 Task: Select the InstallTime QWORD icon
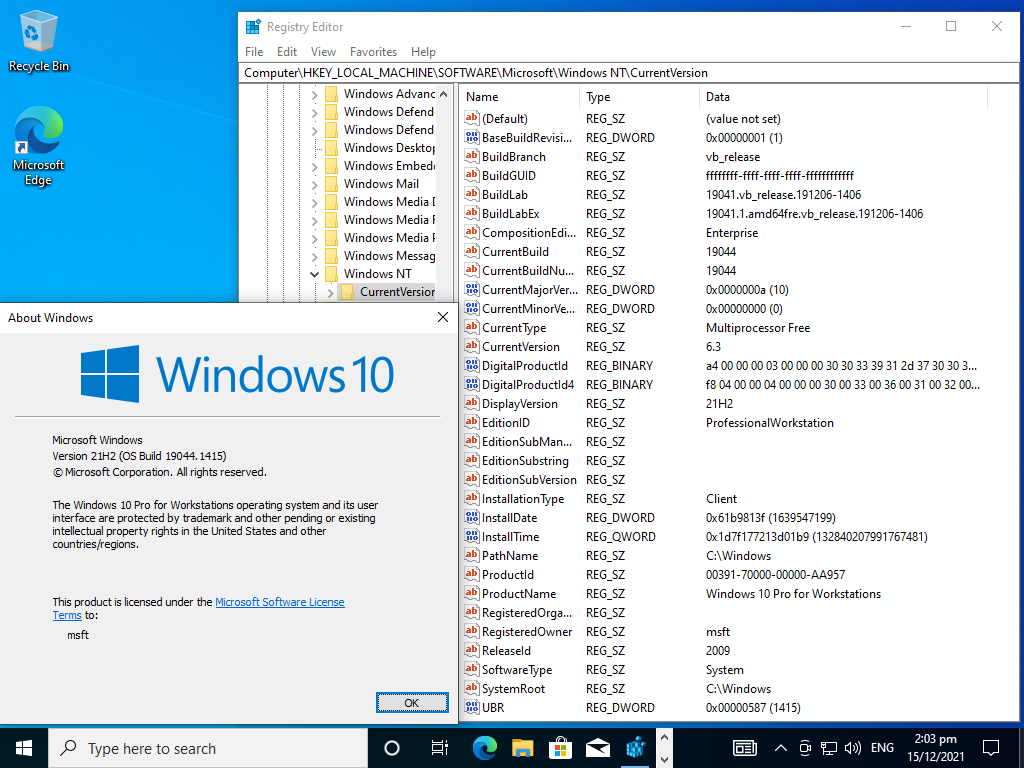click(472, 536)
